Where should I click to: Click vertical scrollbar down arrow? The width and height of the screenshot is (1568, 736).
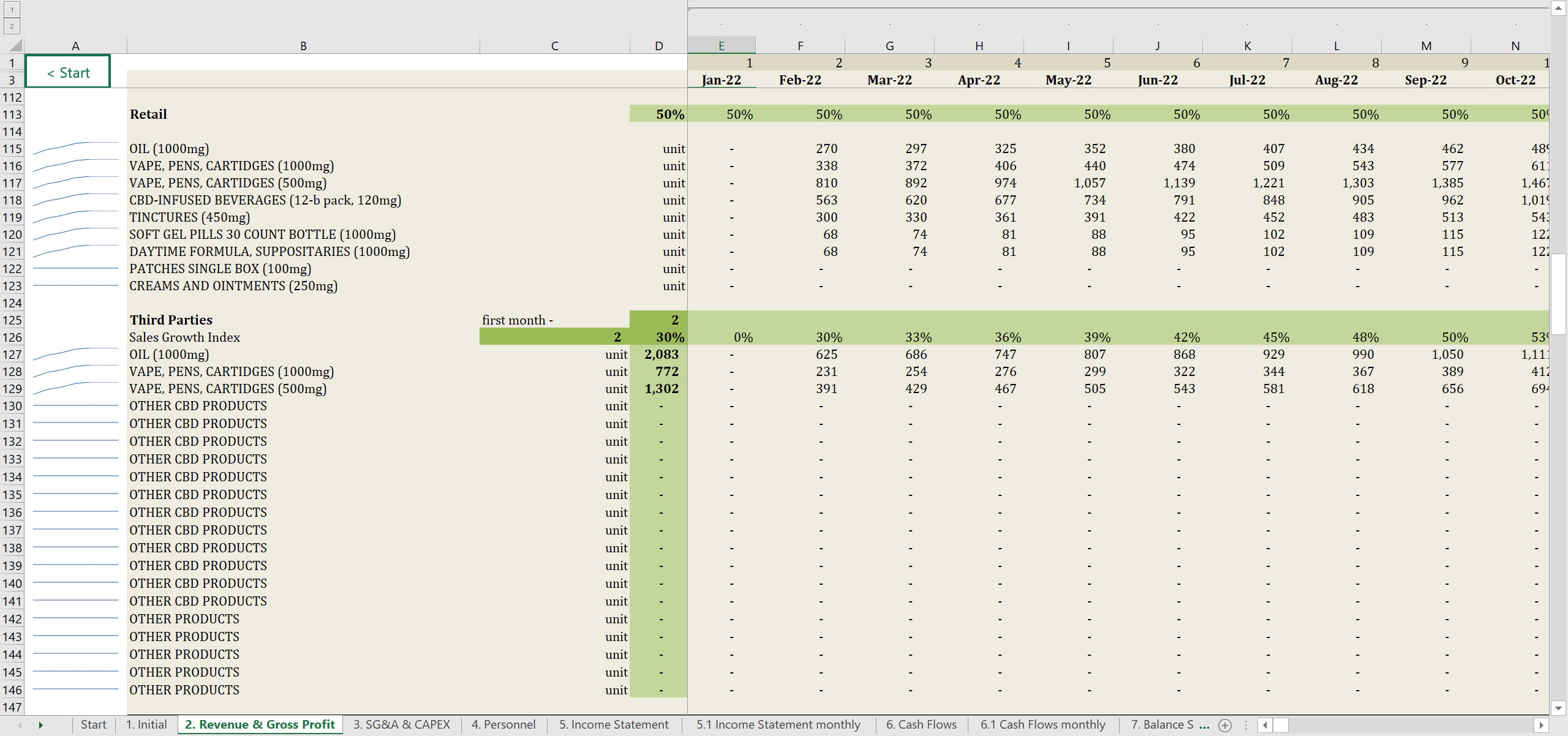[x=1558, y=708]
